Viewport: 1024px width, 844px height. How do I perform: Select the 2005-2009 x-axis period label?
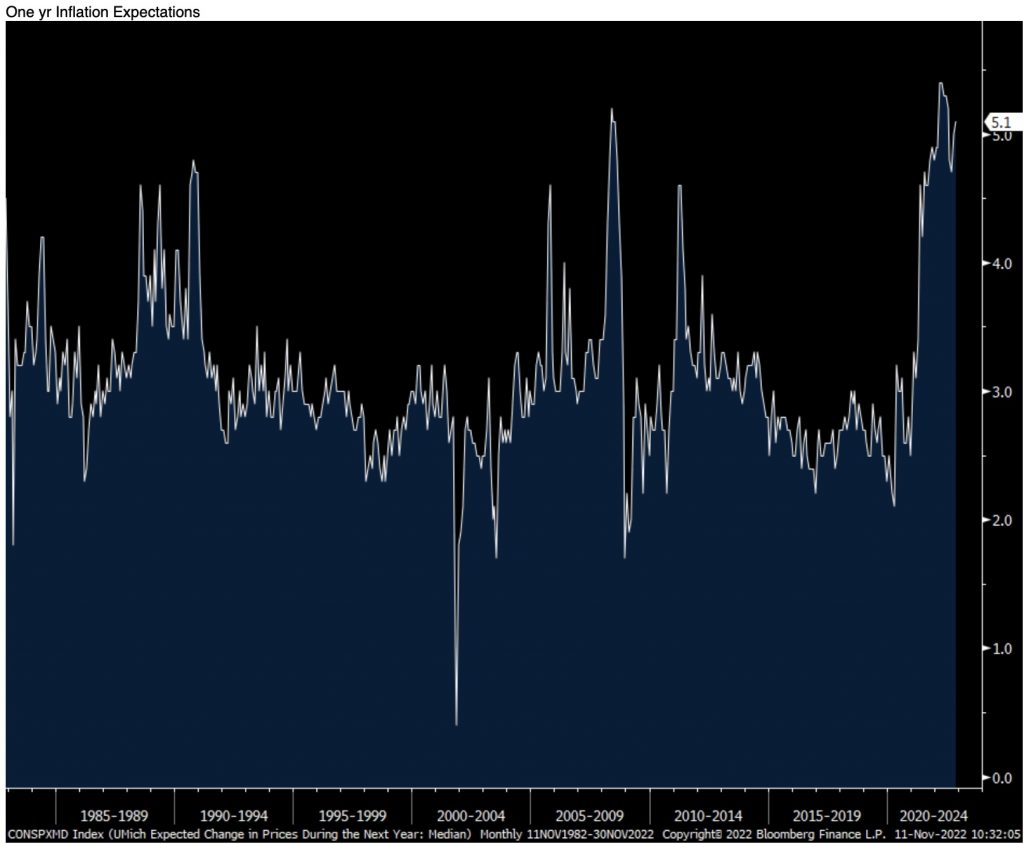591,814
